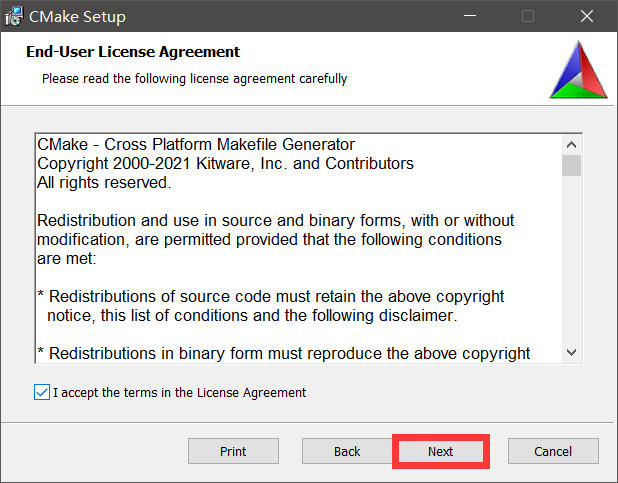Click the 'End-User License Agreement' heading
This screenshot has height=483, width=618.
(x=133, y=52)
